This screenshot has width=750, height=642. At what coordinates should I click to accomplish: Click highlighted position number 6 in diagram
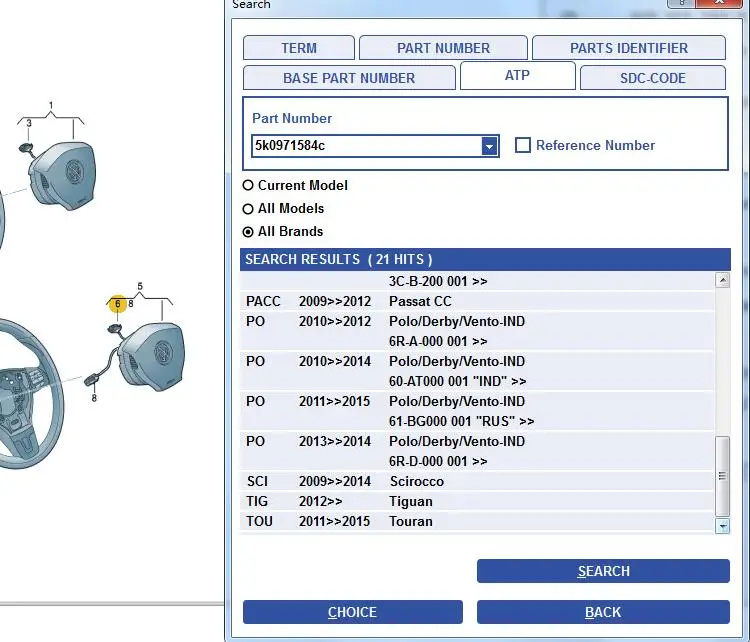pos(118,304)
